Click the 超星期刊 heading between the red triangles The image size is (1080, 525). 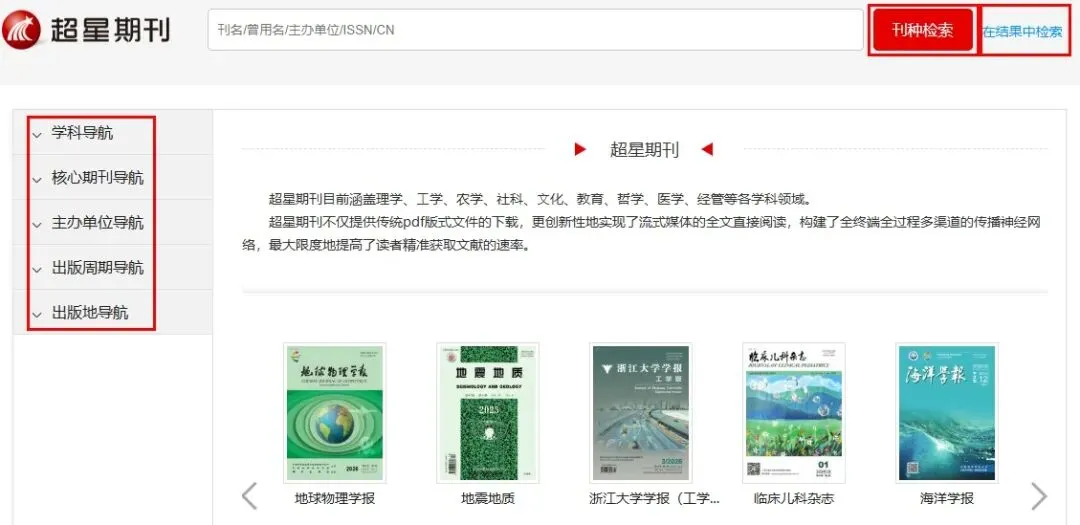tap(645, 150)
